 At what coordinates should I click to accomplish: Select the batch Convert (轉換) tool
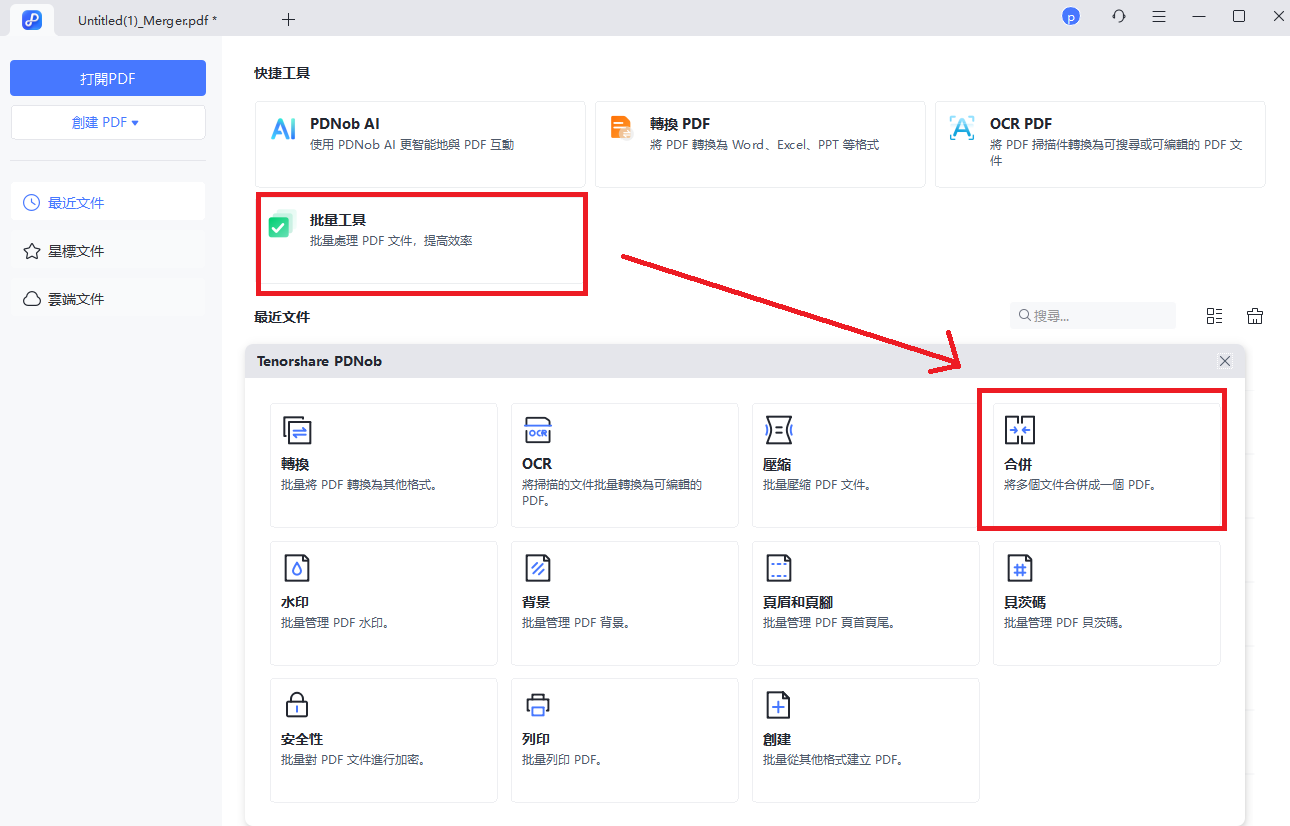point(383,465)
